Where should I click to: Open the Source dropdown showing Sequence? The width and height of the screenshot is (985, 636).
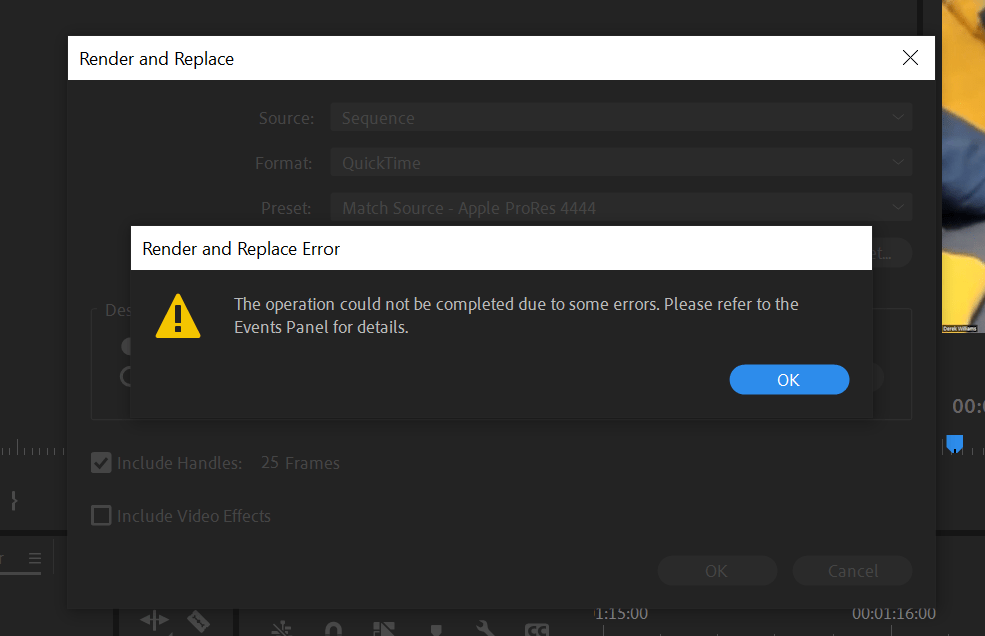(x=620, y=117)
